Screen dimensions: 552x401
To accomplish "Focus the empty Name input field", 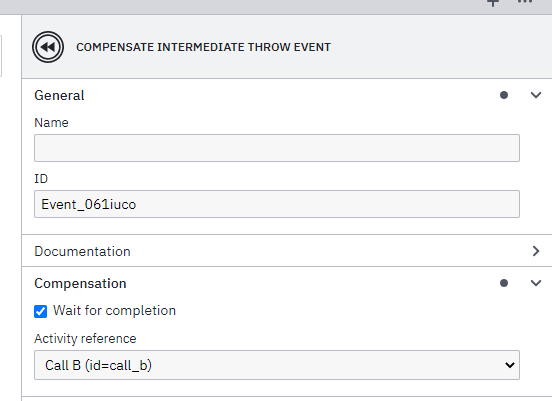I will tap(277, 148).
